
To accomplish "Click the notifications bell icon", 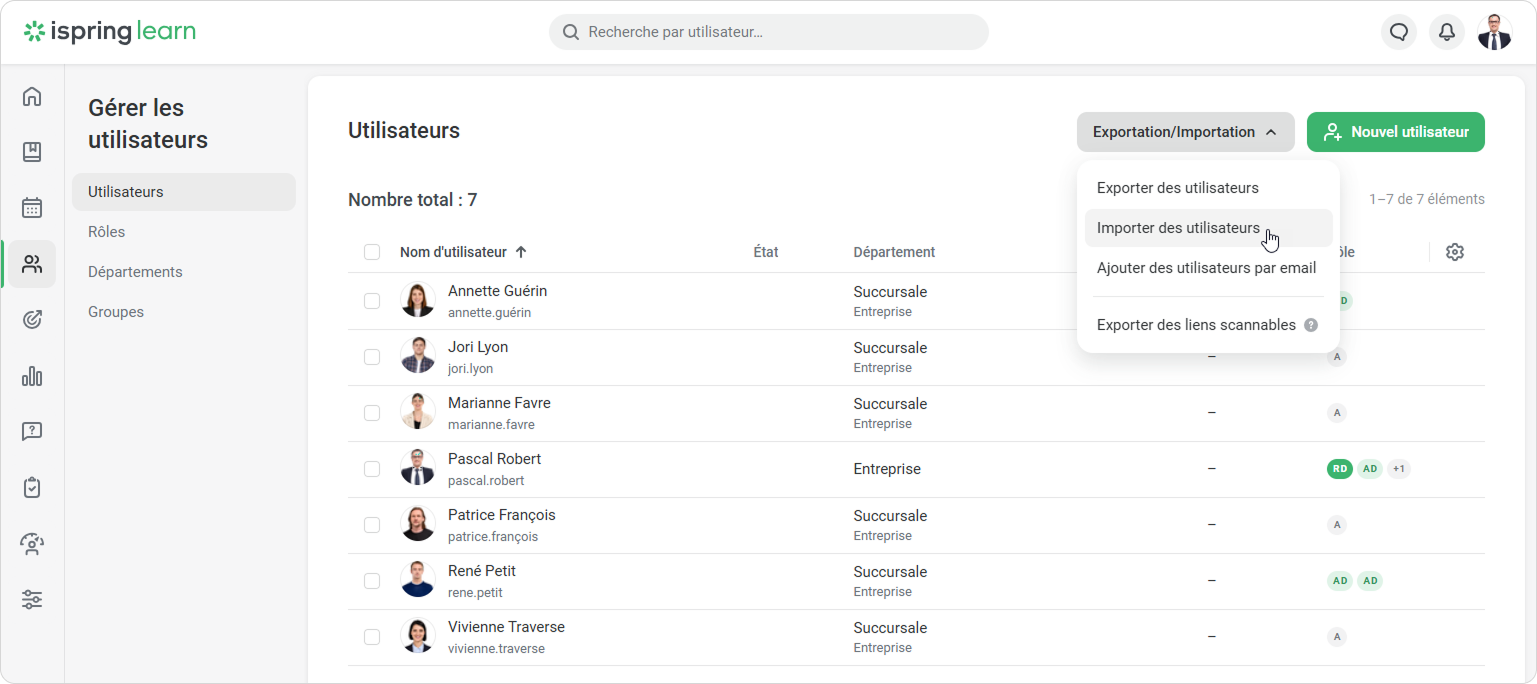I will 1446,32.
